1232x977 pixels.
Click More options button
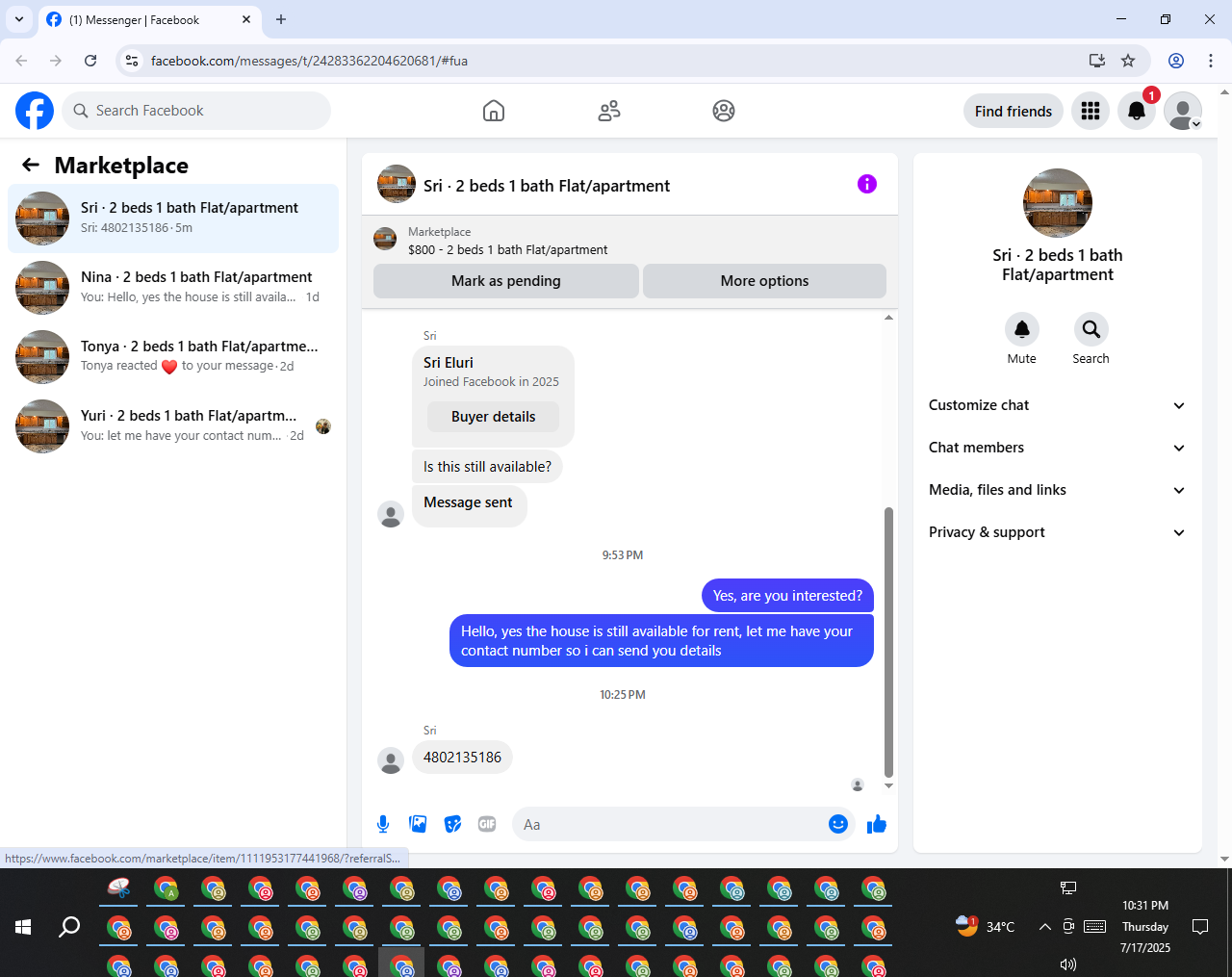[764, 281]
